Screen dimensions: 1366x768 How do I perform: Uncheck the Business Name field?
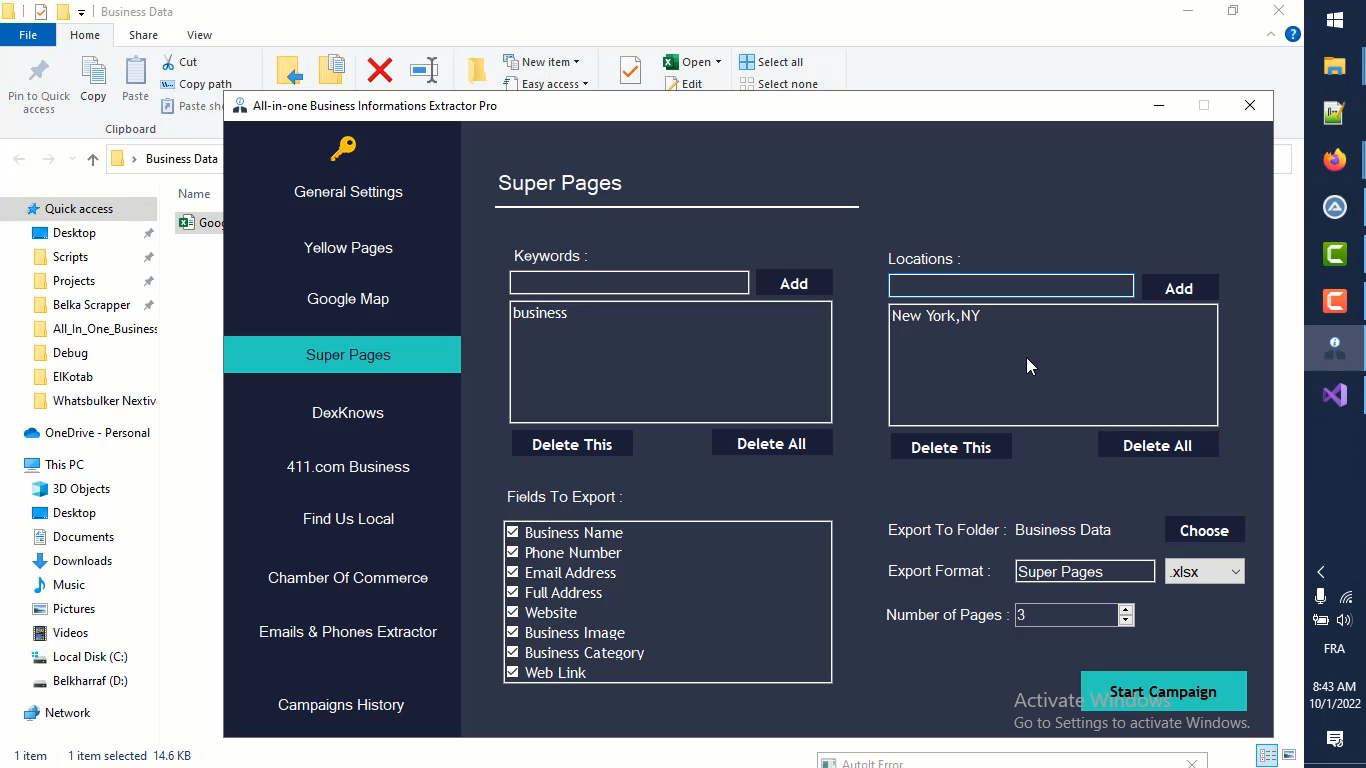pos(513,532)
